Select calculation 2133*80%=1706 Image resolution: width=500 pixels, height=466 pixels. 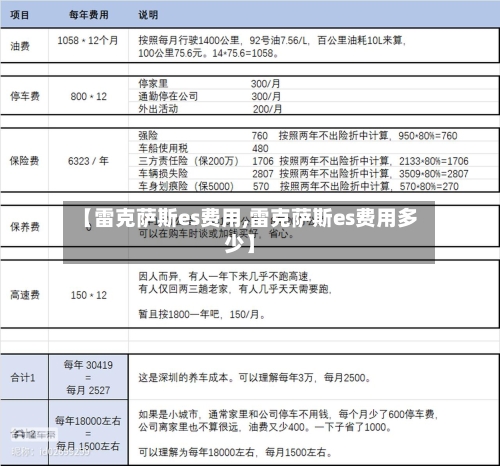pyautogui.click(x=434, y=161)
